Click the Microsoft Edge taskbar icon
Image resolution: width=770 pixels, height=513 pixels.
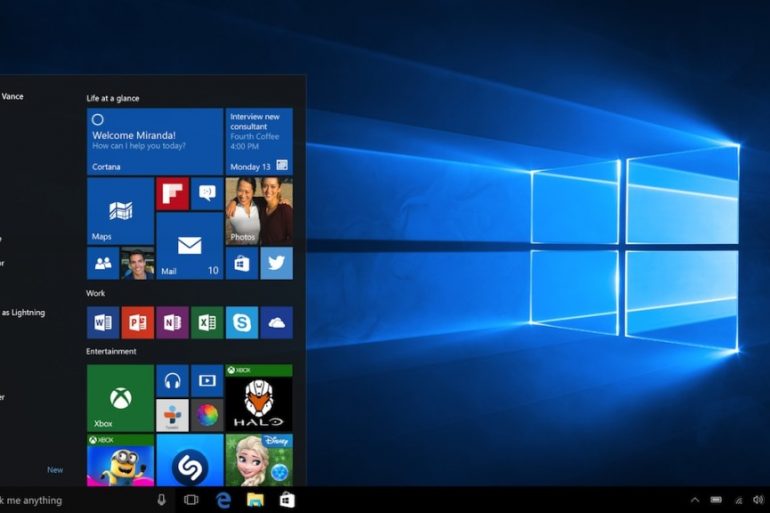point(223,500)
